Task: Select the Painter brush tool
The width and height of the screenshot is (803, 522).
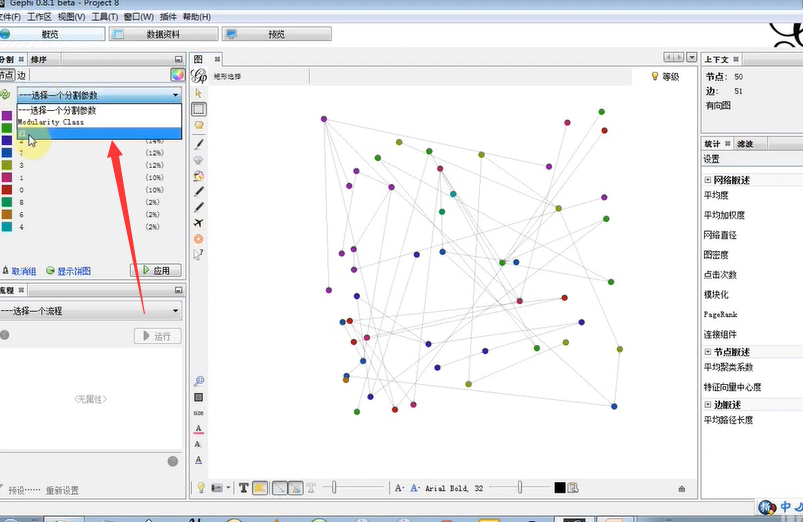Action: (x=199, y=144)
